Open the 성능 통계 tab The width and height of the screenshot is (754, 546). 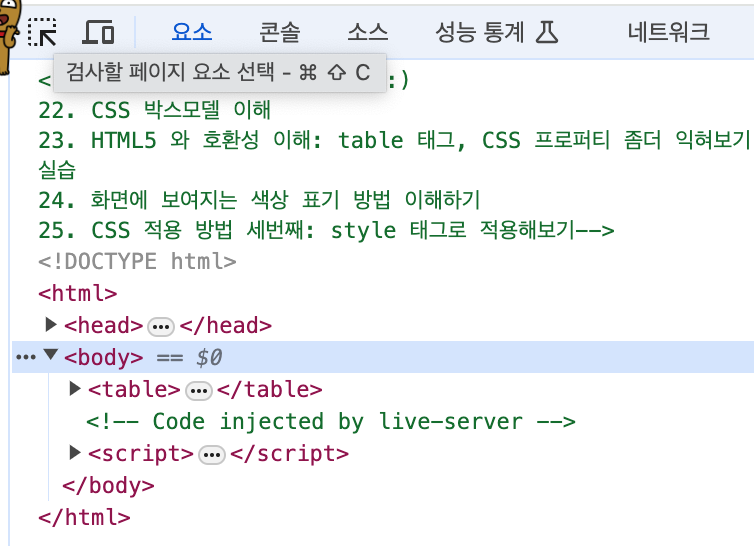pos(496,32)
